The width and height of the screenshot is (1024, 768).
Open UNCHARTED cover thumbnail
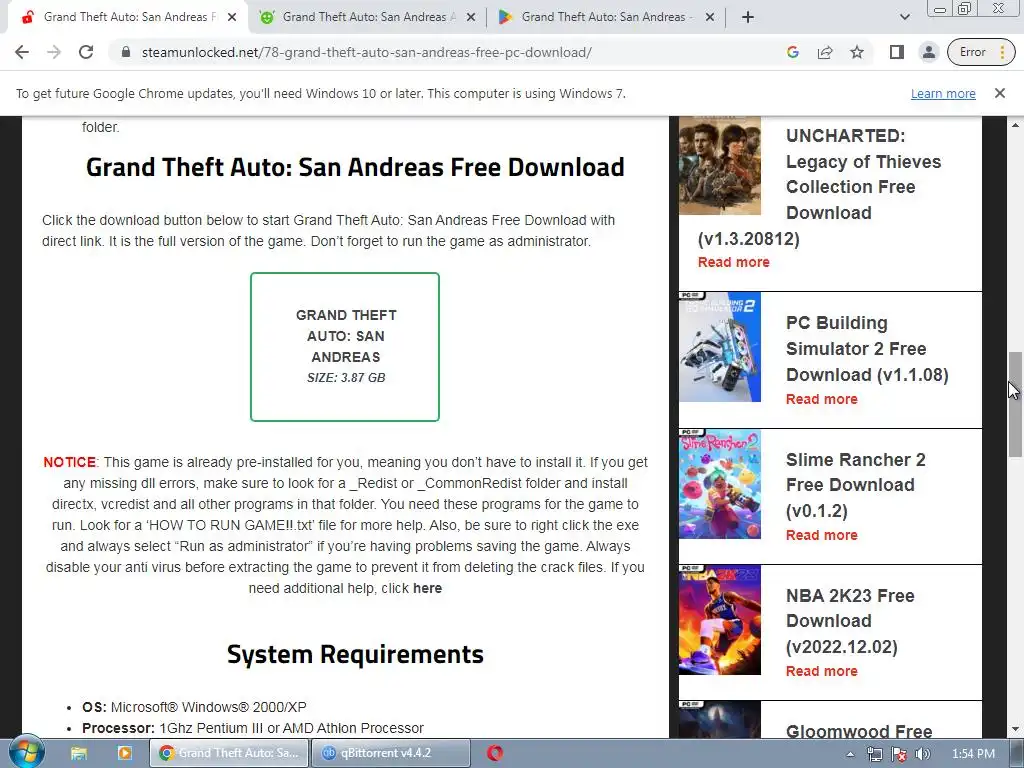pos(720,166)
